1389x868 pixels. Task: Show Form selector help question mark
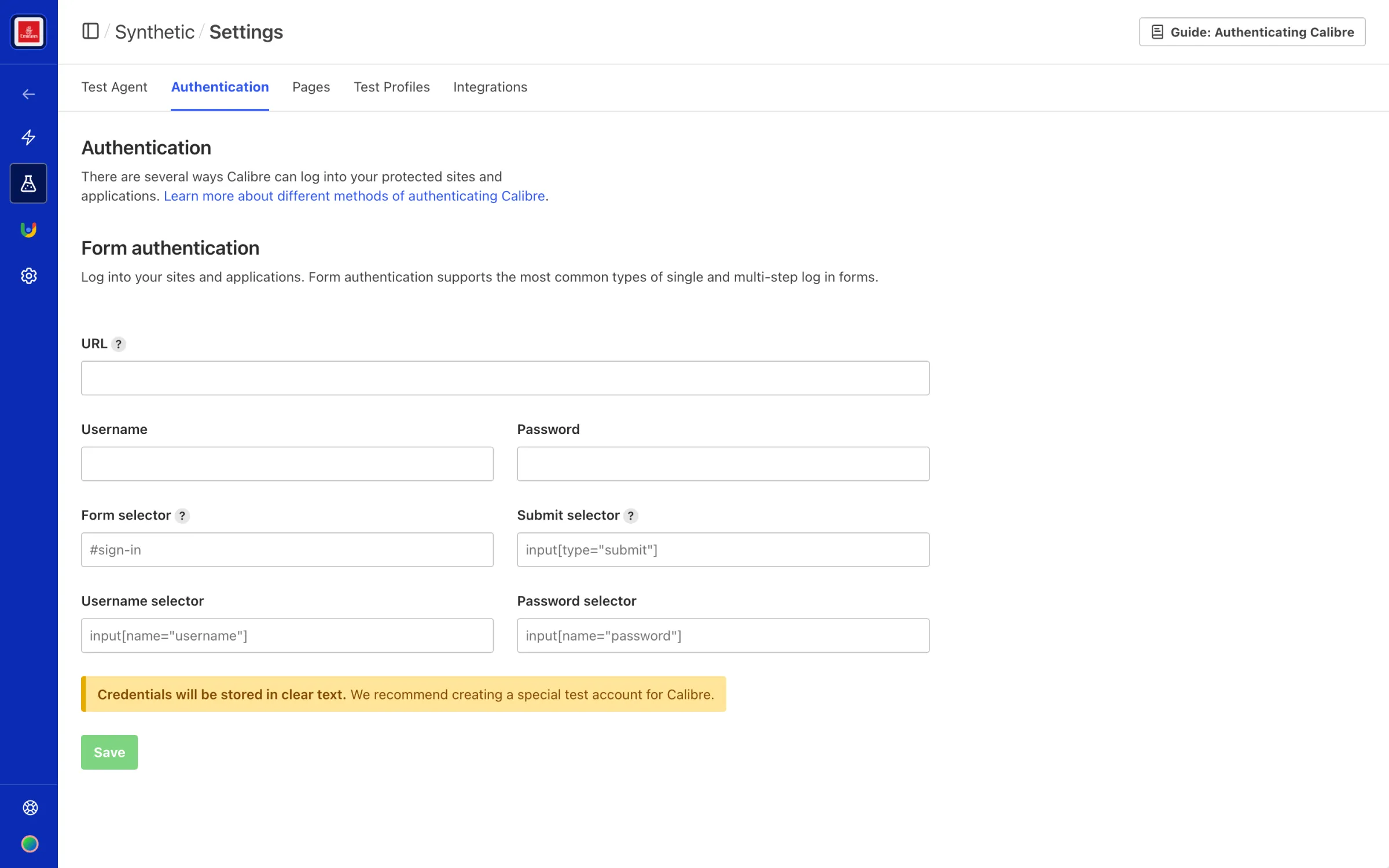click(182, 516)
